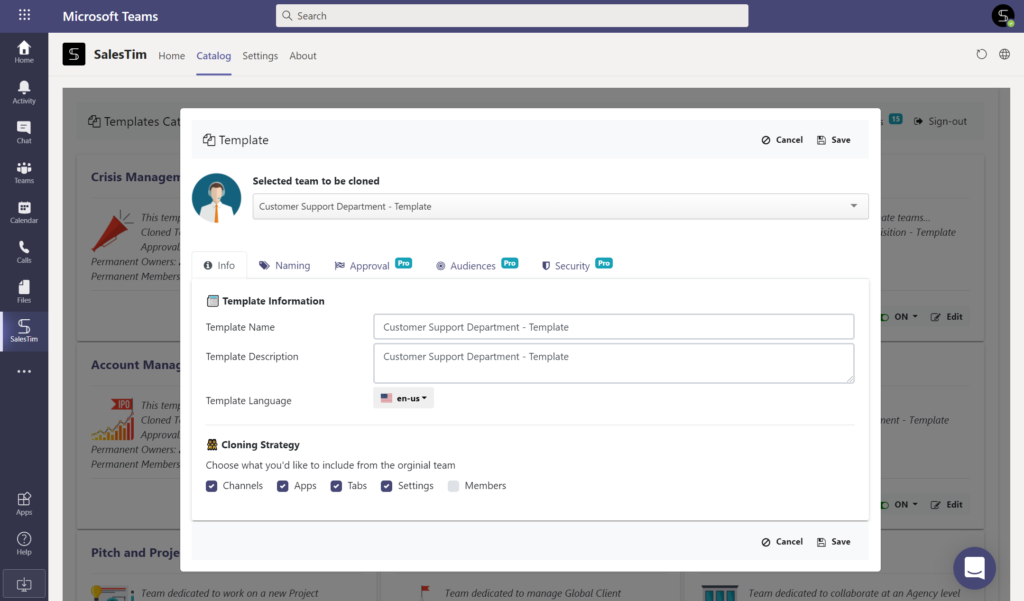Open the Security tab
The width and height of the screenshot is (1024, 601).
point(577,265)
